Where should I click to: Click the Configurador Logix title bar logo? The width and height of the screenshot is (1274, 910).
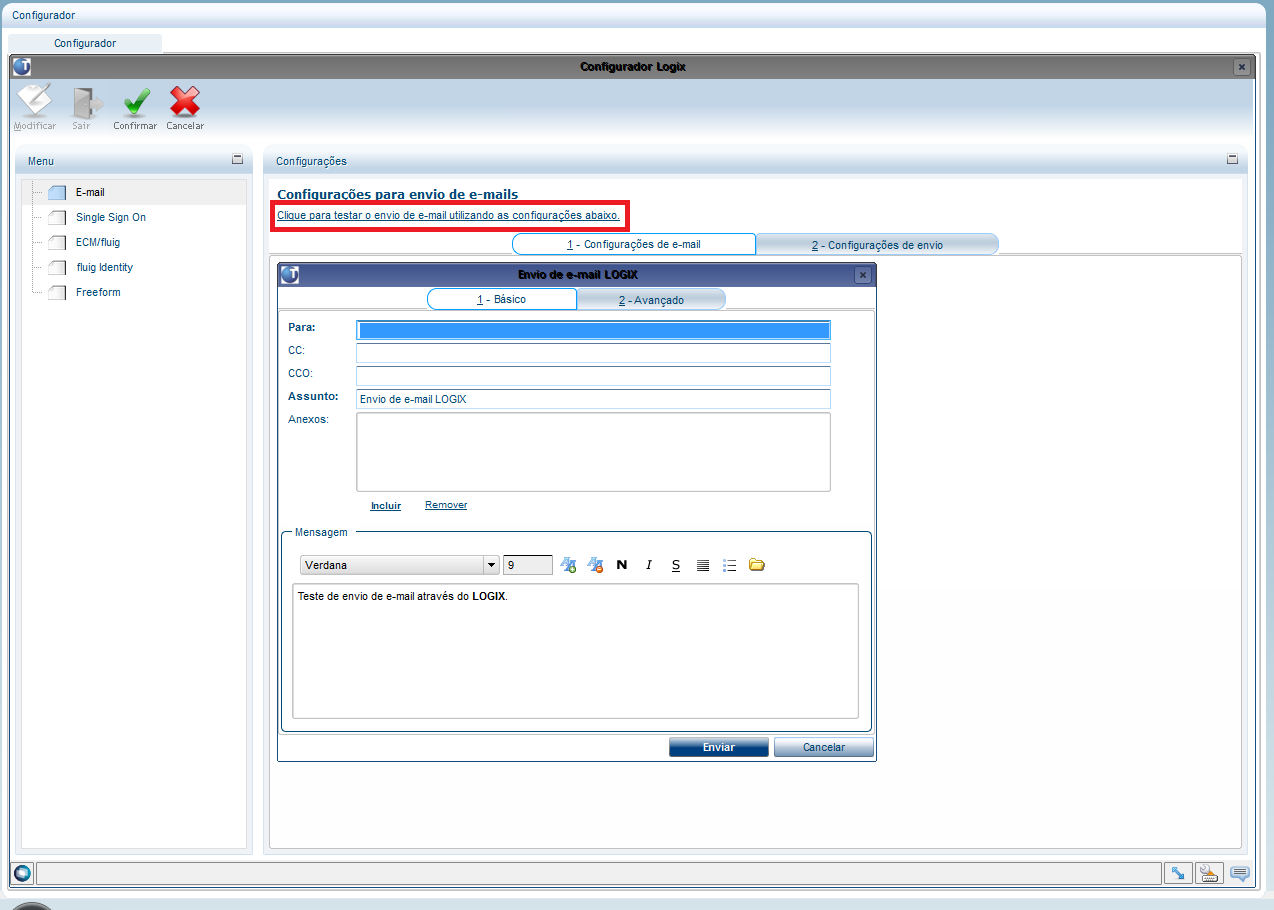click(x=22, y=67)
